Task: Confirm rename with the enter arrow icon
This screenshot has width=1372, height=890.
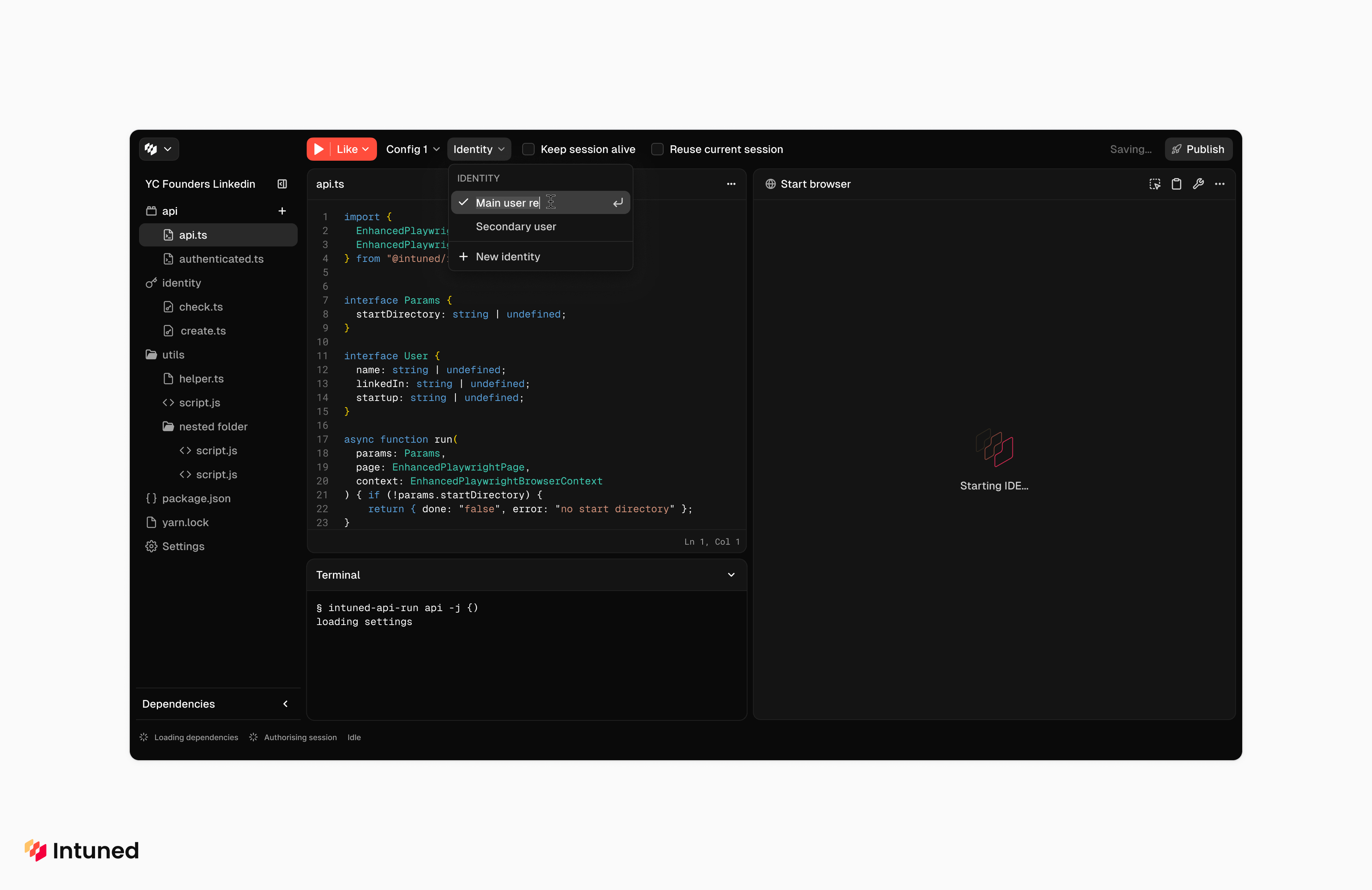Action: tap(618, 203)
